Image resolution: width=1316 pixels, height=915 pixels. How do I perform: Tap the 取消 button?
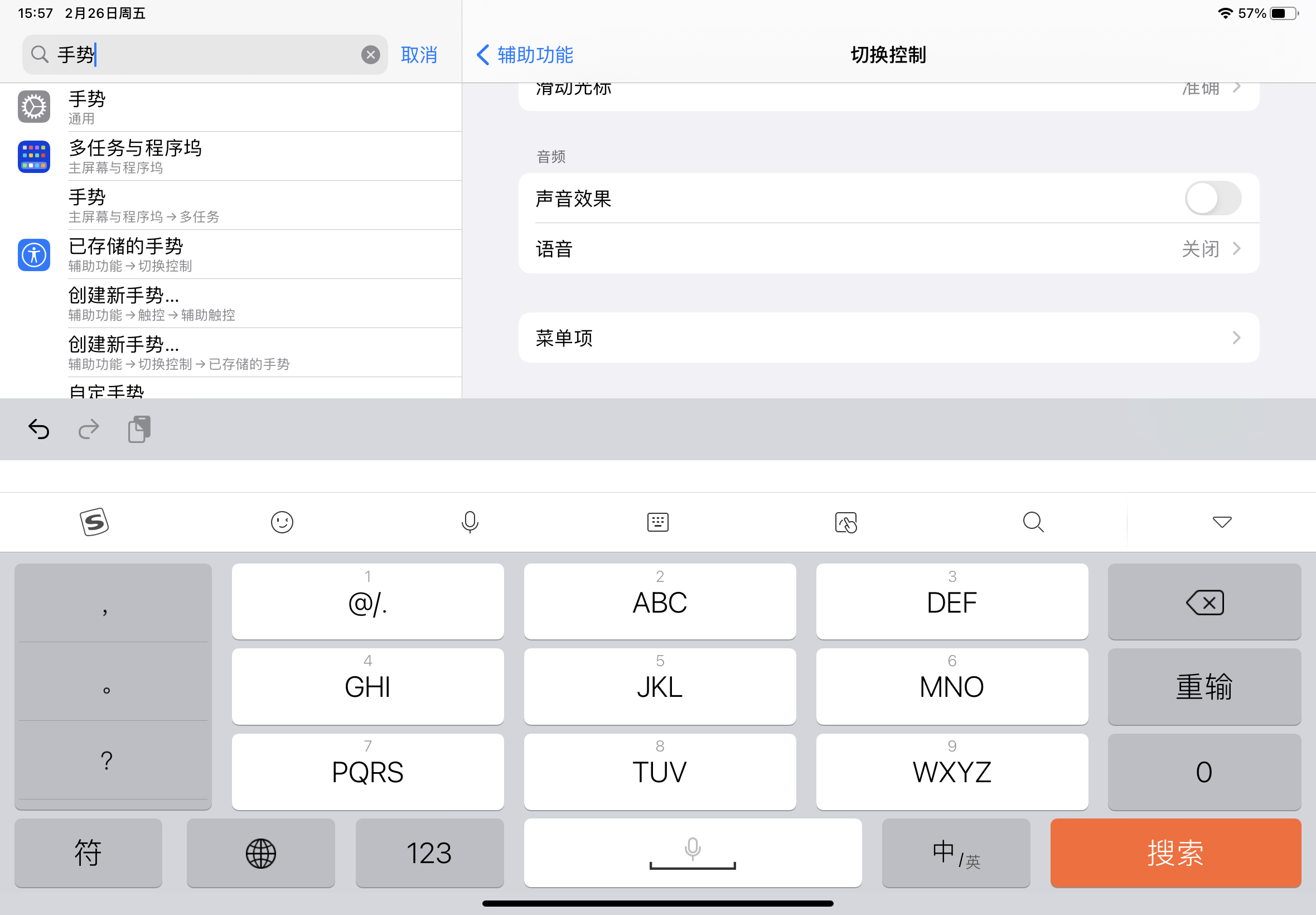(x=419, y=55)
